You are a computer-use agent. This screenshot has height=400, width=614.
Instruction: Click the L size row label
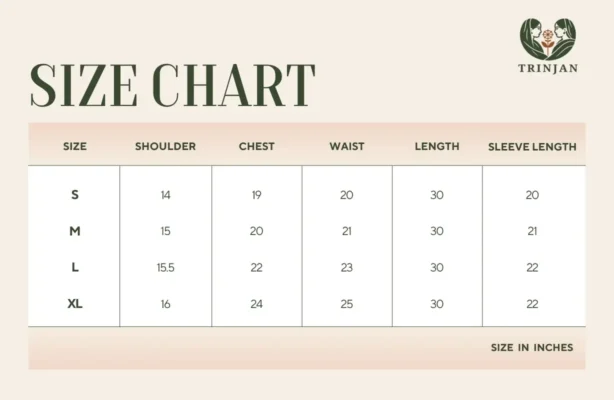coord(75,268)
